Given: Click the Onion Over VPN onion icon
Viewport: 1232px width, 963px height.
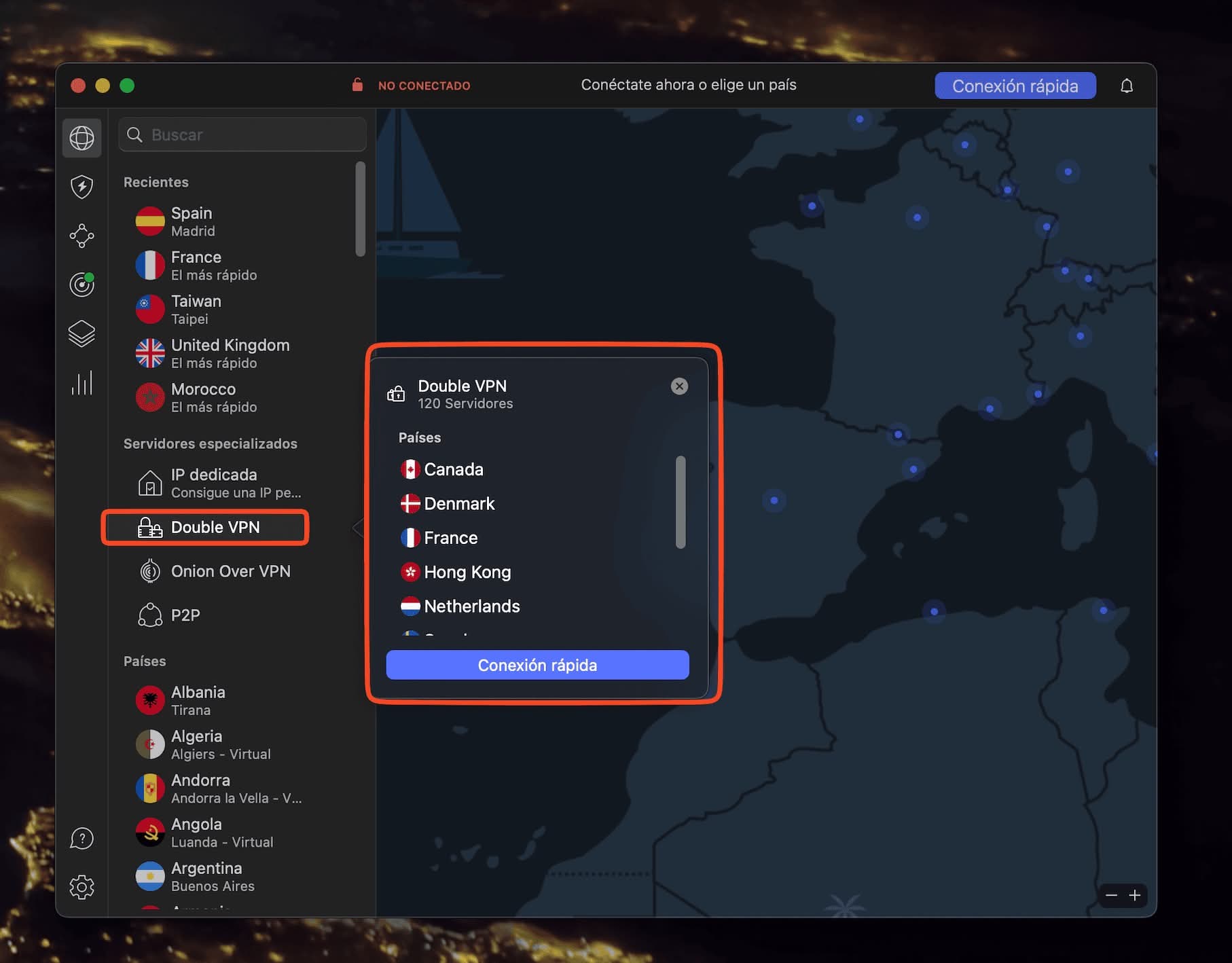Looking at the screenshot, I should point(150,571).
